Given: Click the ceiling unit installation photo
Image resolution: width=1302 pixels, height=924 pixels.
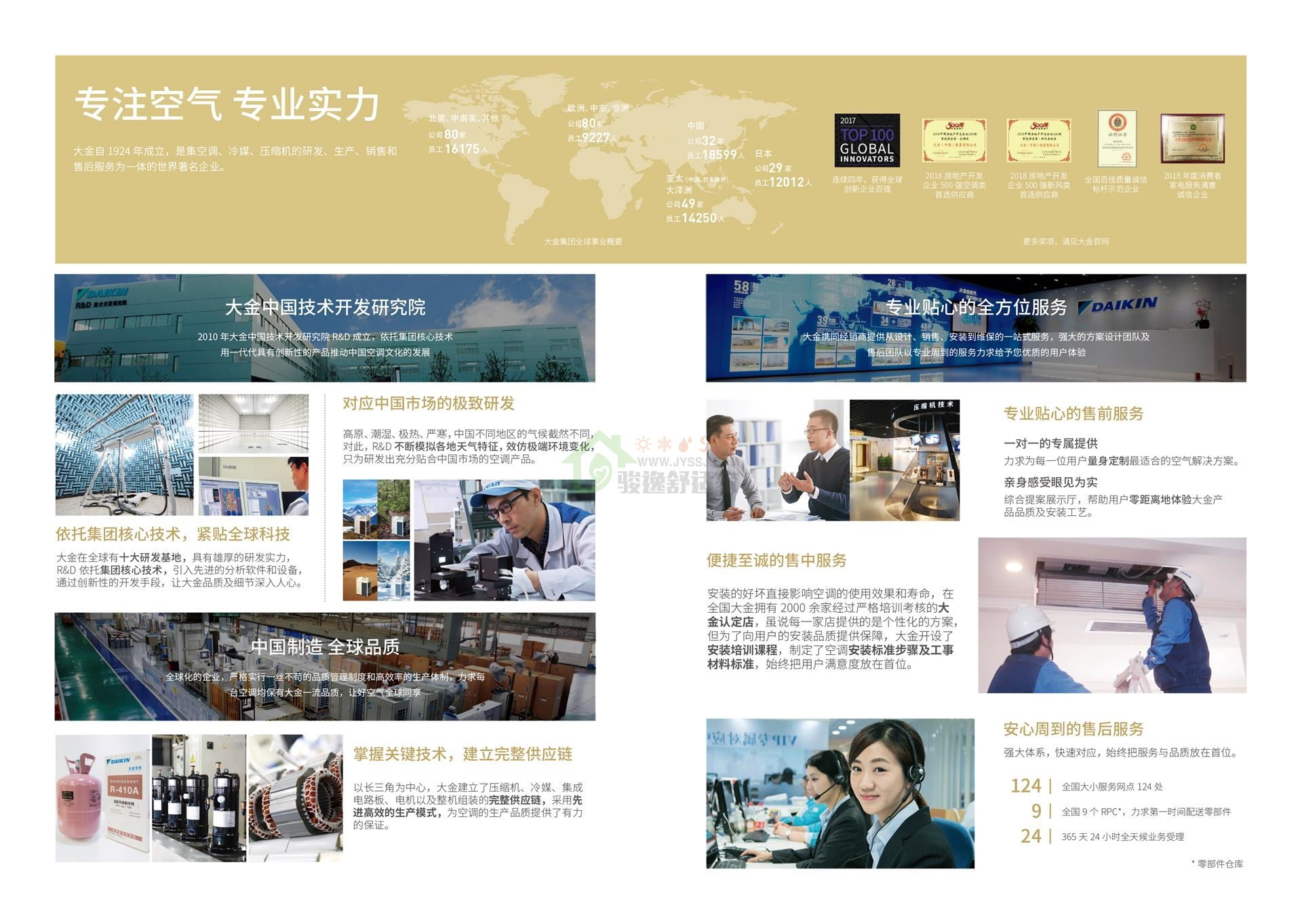Looking at the screenshot, I should (1112, 616).
